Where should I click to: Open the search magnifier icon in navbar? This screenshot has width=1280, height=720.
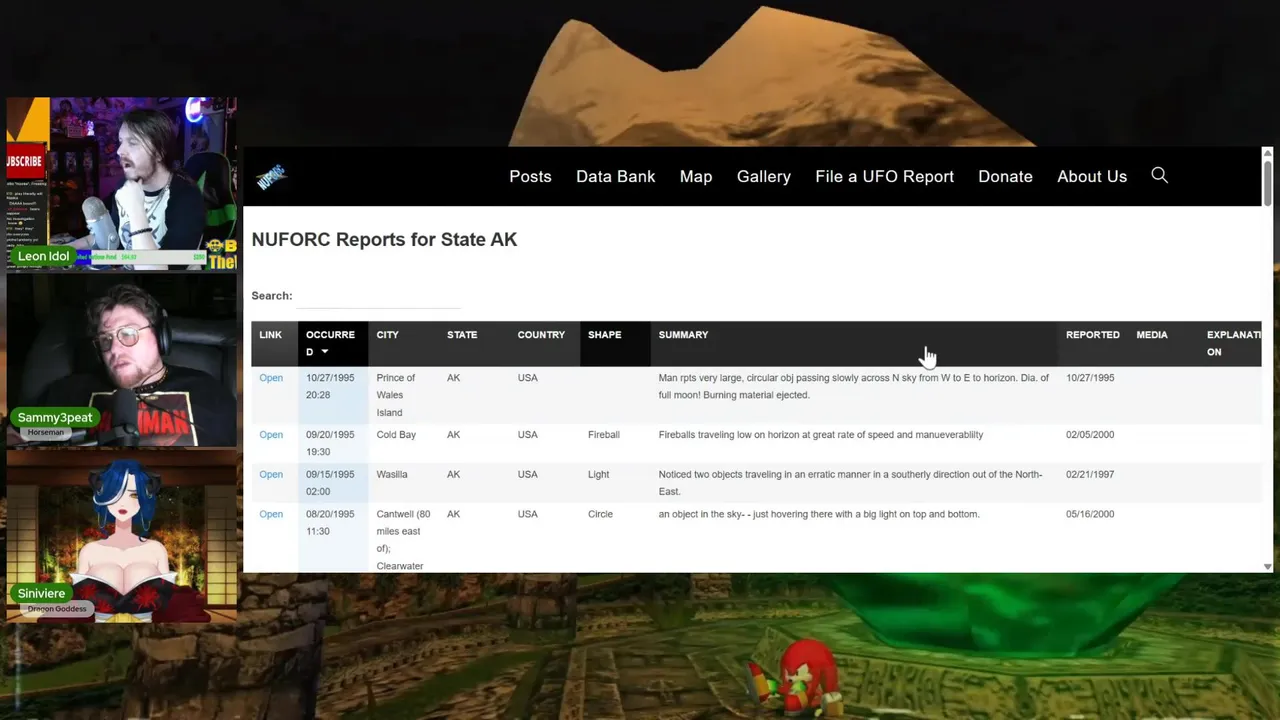(x=1159, y=175)
